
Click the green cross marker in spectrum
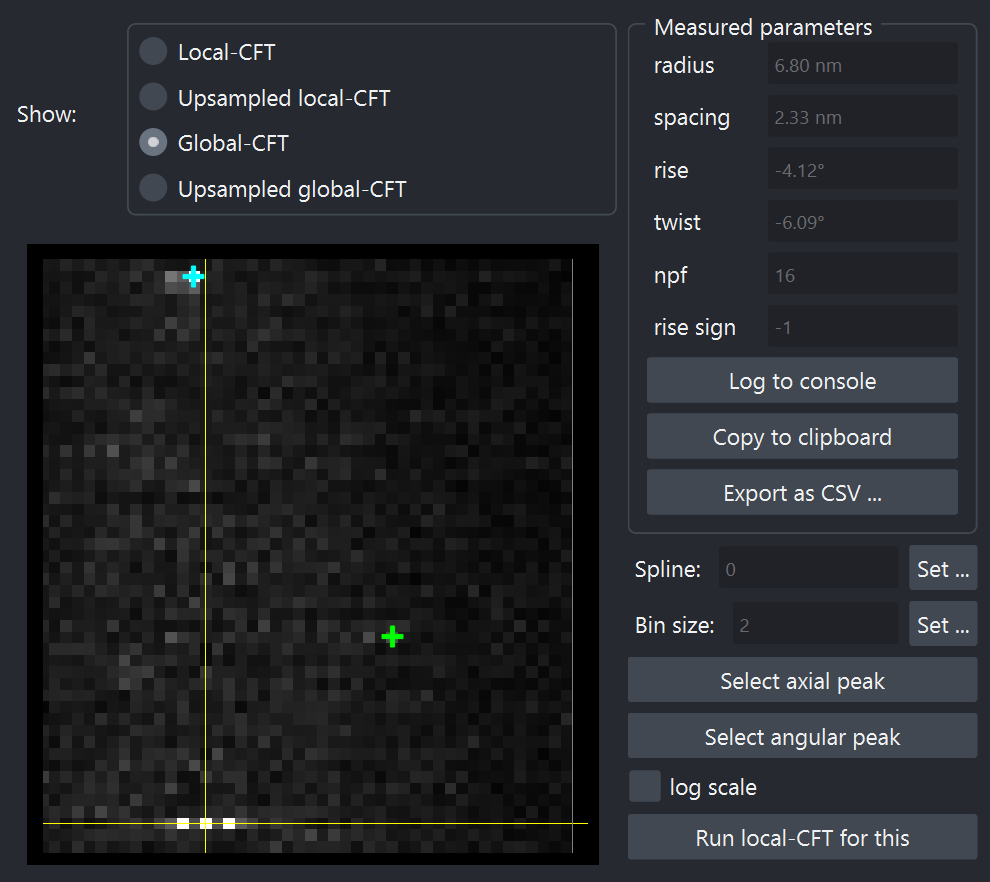pyautogui.click(x=392, y=636)
